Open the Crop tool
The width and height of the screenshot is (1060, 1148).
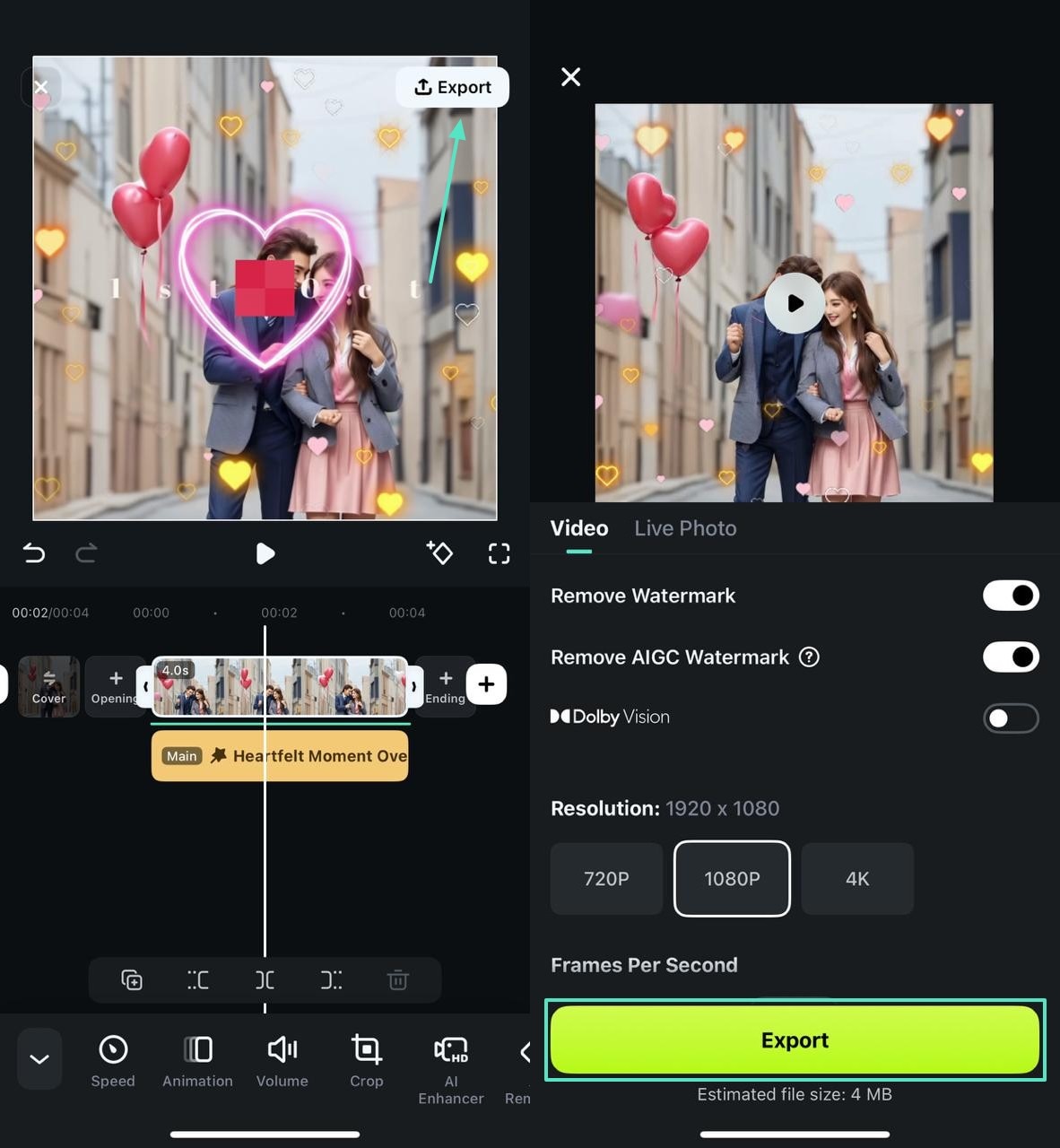pos(366,1061)
